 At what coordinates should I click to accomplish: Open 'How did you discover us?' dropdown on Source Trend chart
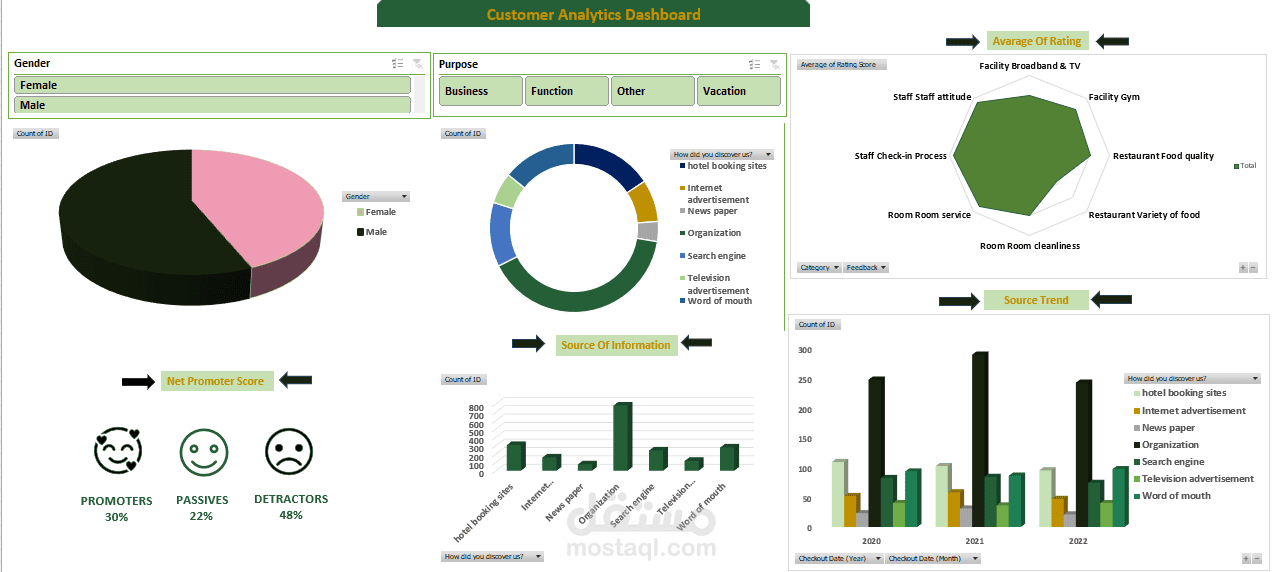tap(1192, 379)
